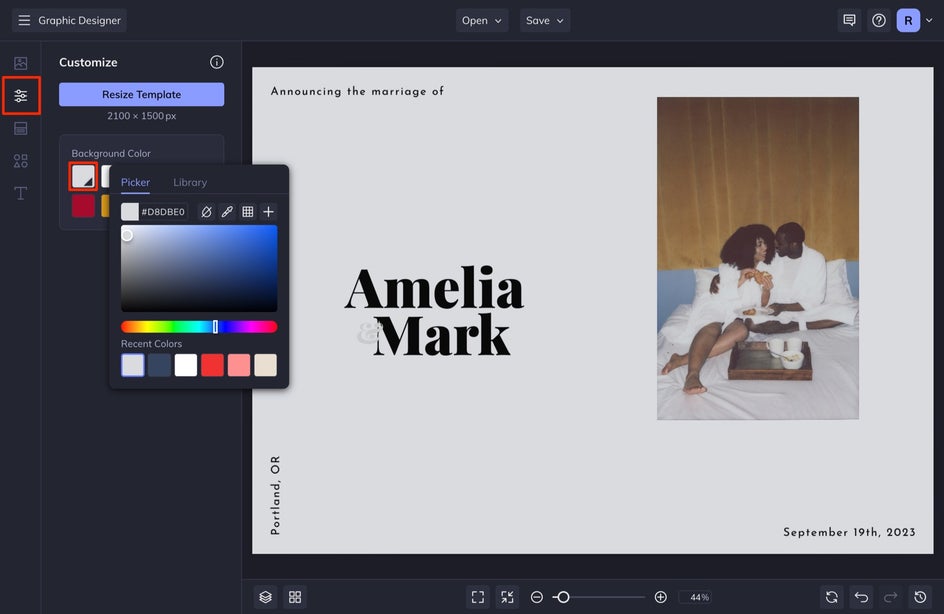The width and height of the screenshot is (944, 614).
Task: Click the hex color field #D8DBE0
Action: [x=163, y=212]
